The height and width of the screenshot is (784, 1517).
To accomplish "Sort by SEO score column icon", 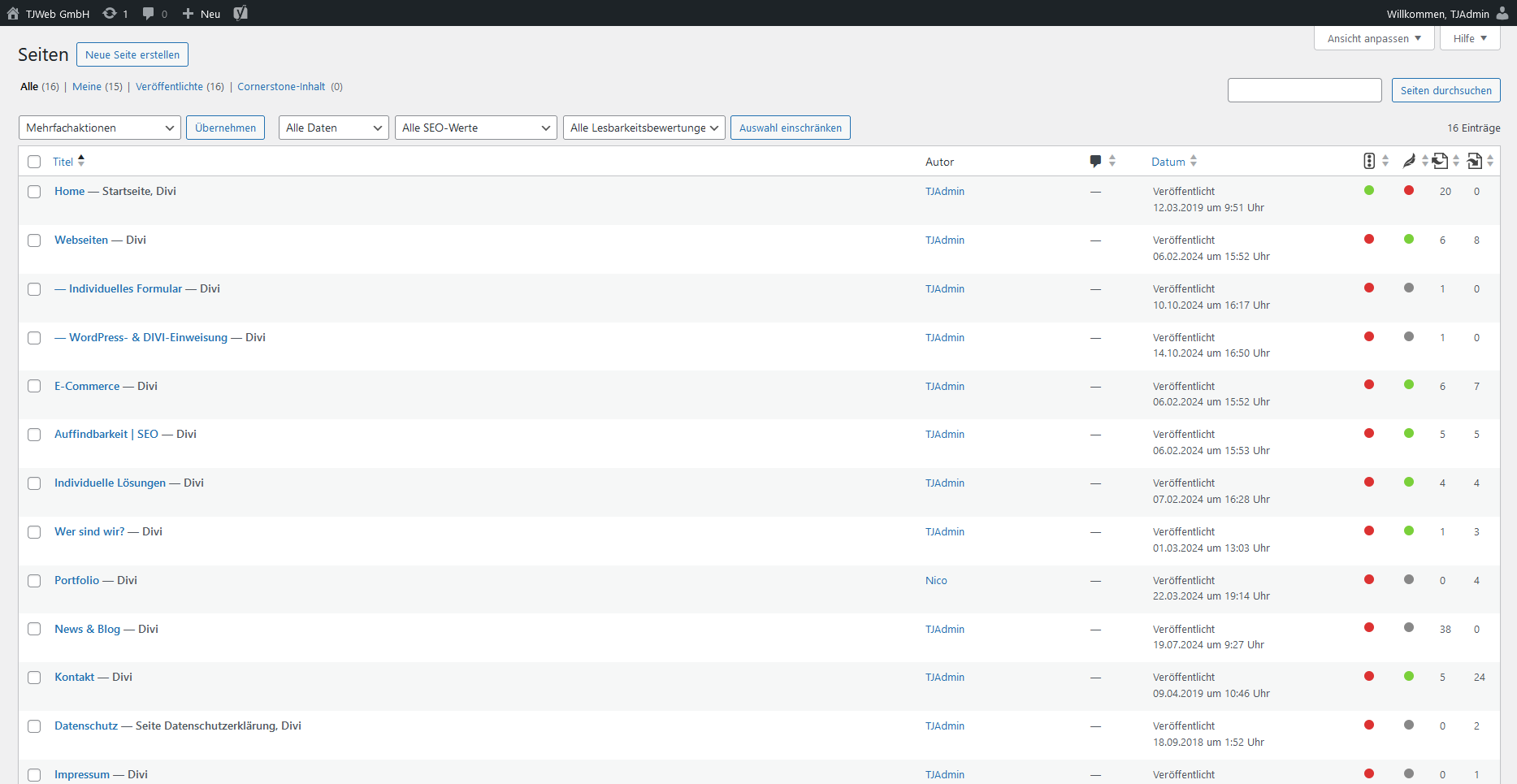I will [1369, 161].
